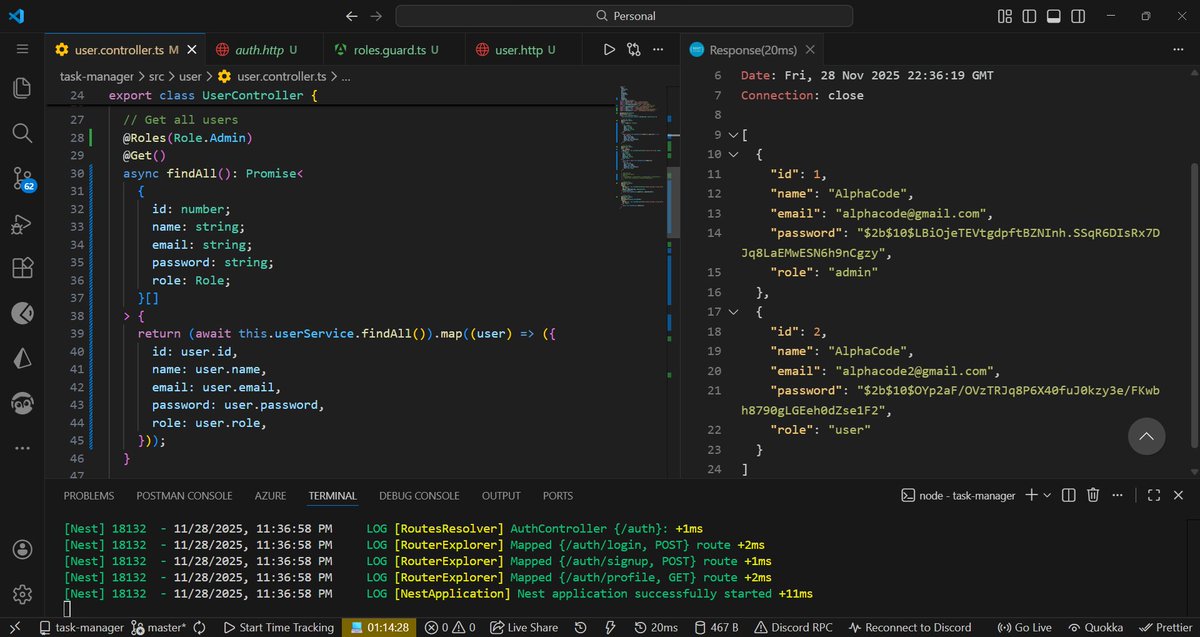Run the current HTTP request file
The width and height of the screenshot is (1200, 637).
point(610,48)
